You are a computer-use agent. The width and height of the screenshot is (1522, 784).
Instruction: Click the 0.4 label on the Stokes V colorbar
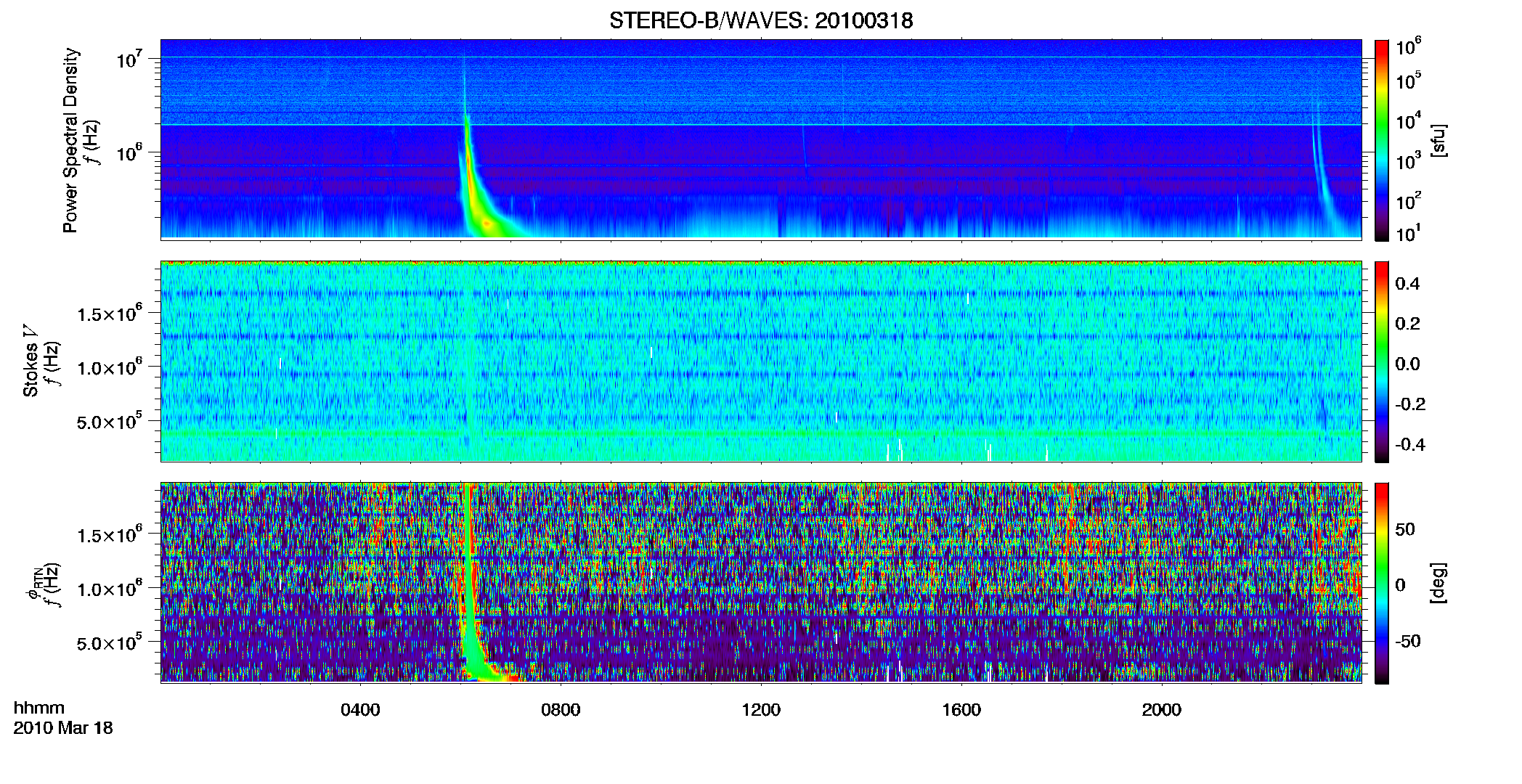pyautogui.click(x=1407, y=284)
